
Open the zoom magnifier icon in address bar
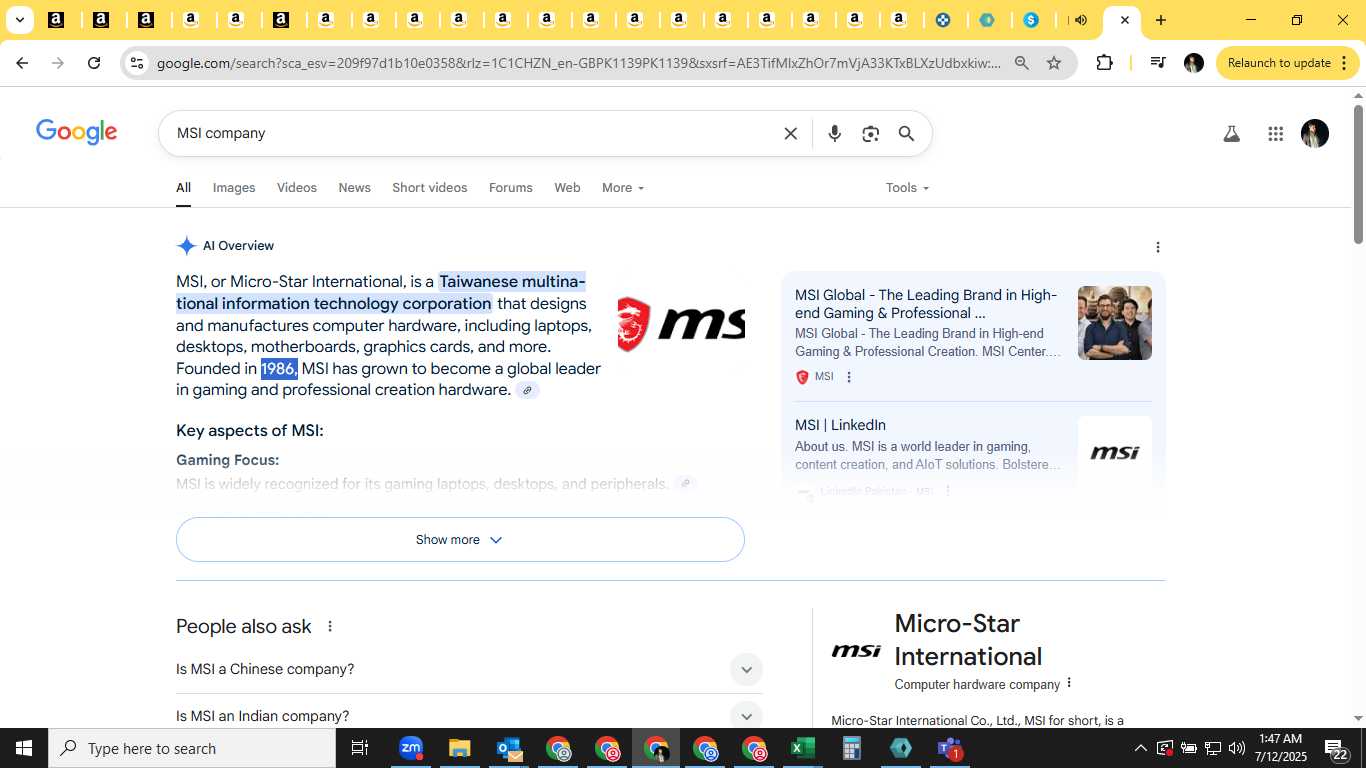pyautogui.click(x=1021, y=63)
